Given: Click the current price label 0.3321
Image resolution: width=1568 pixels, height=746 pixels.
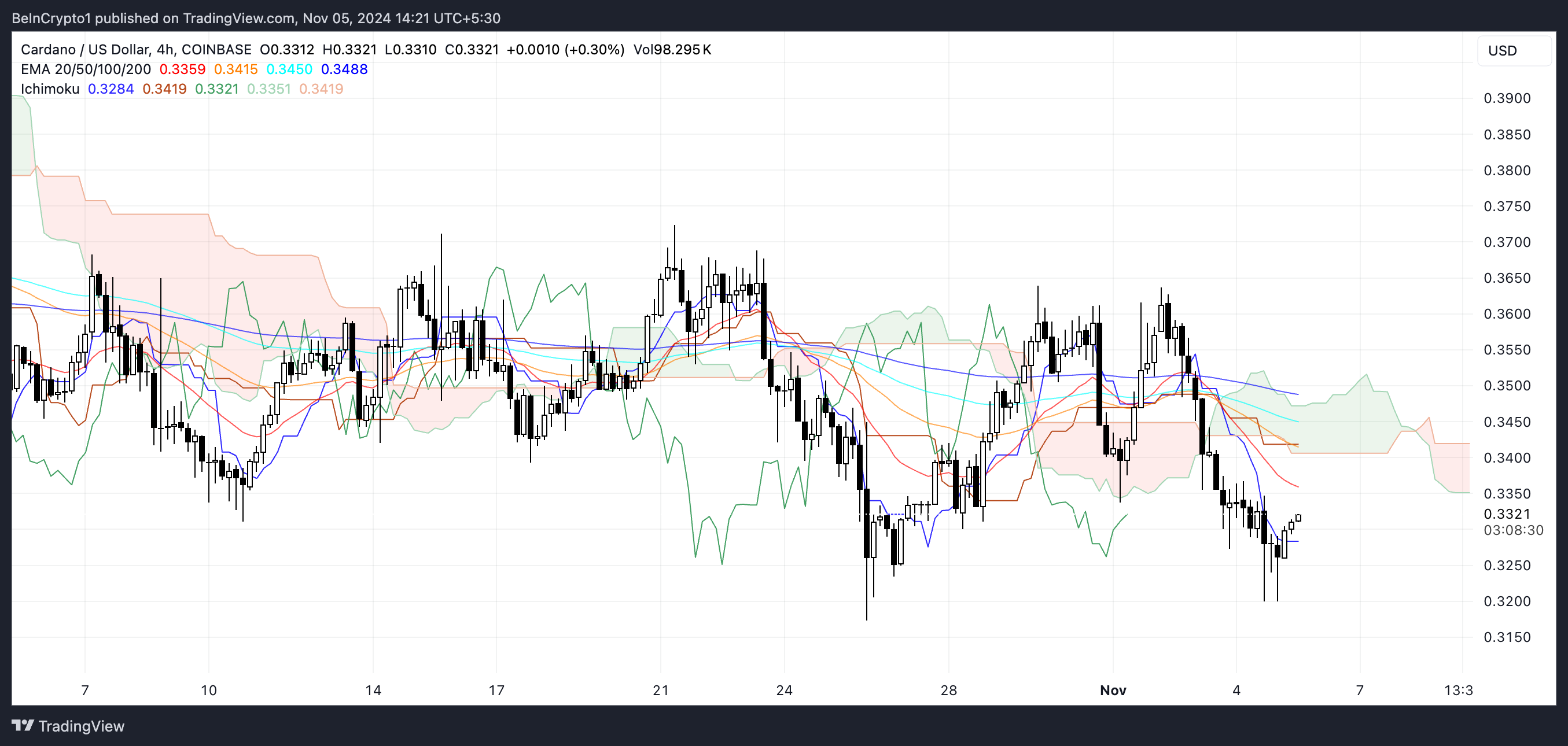Looking at the screenshot, I should (x=1507, y=514).
